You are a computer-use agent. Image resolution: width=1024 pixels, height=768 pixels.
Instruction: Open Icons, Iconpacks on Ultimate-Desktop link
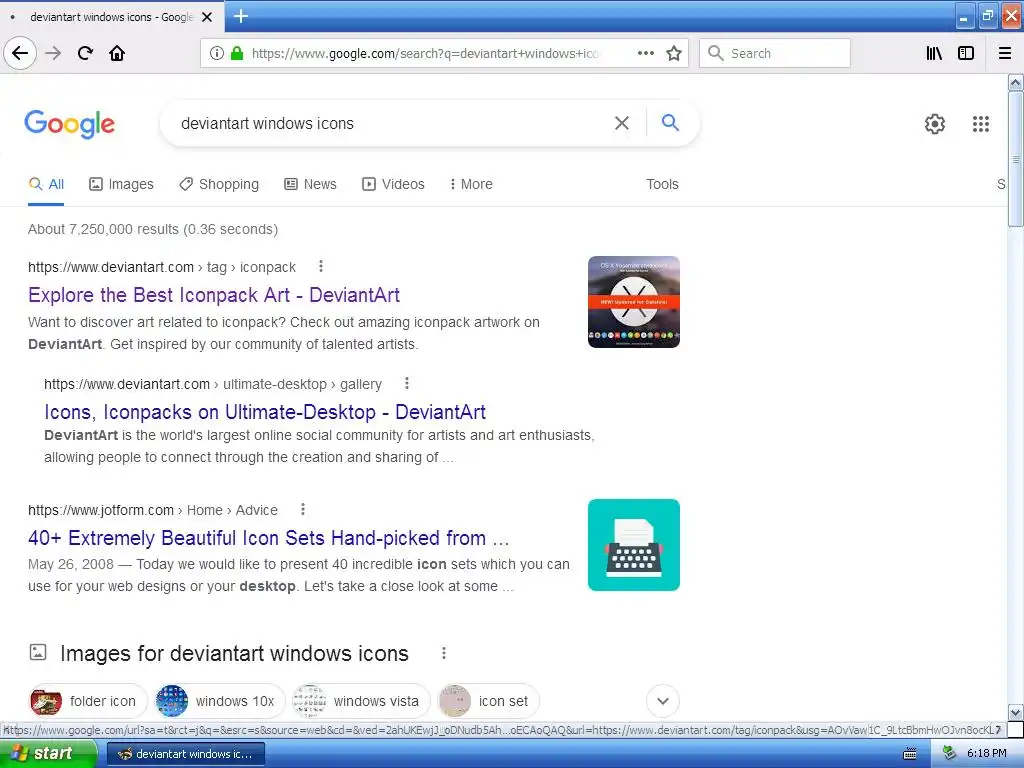tap(264, 412)
